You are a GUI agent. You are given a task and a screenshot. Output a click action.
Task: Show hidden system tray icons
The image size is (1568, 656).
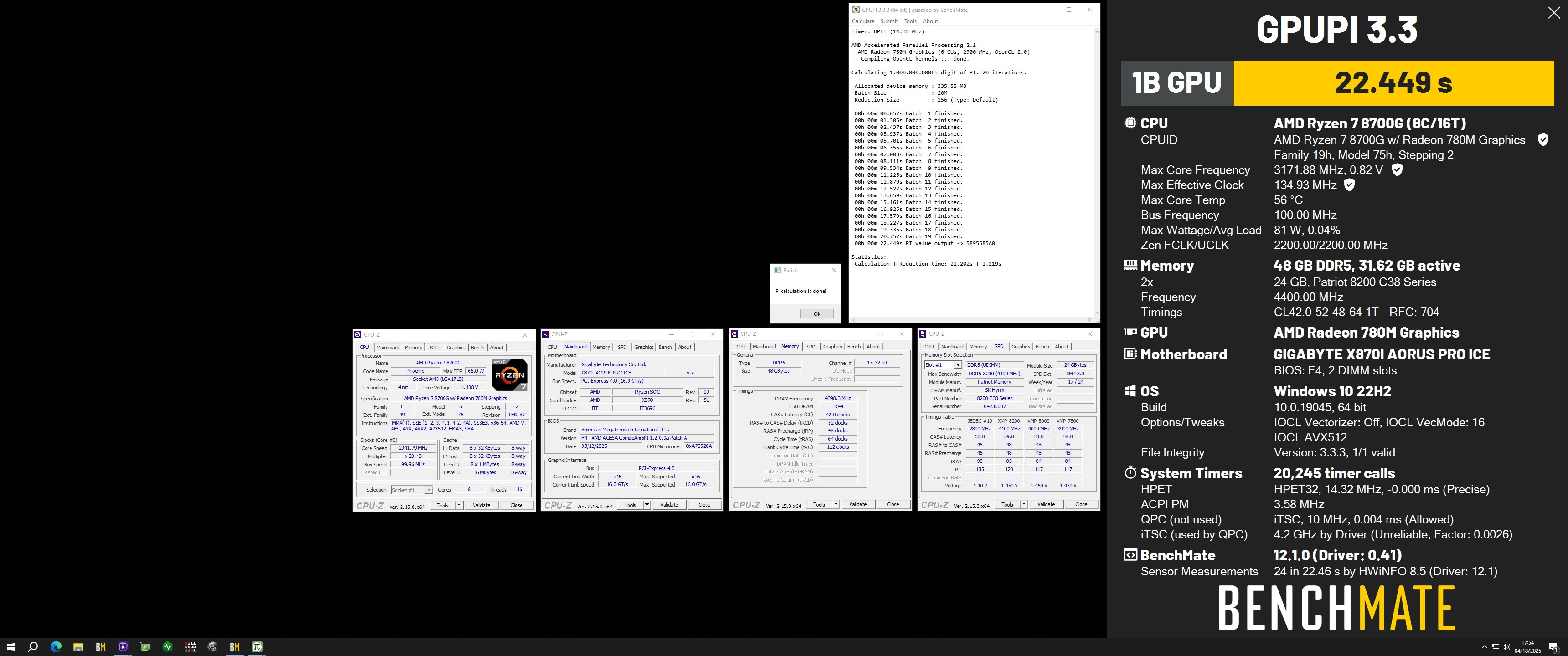click(1484, 647)
